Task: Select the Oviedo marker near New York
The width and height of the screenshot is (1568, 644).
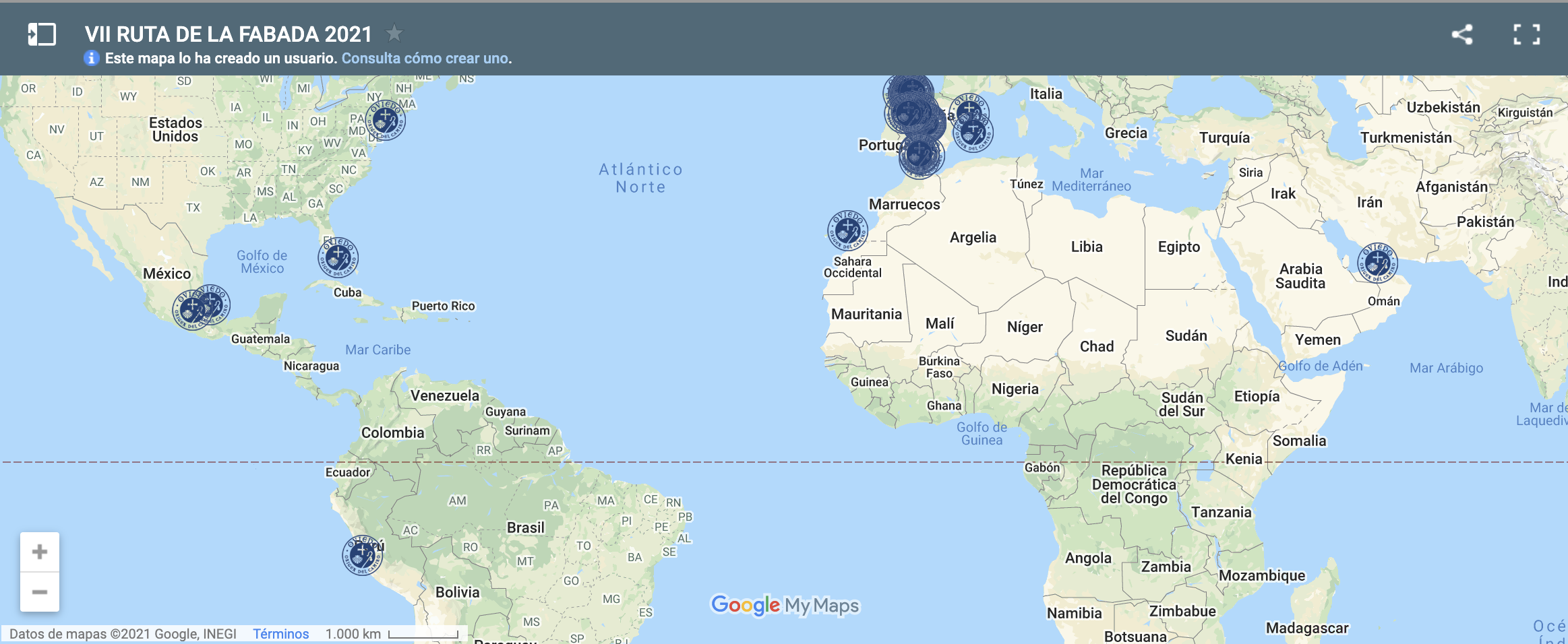Action: pyautogui.click(x=386, y=121)
